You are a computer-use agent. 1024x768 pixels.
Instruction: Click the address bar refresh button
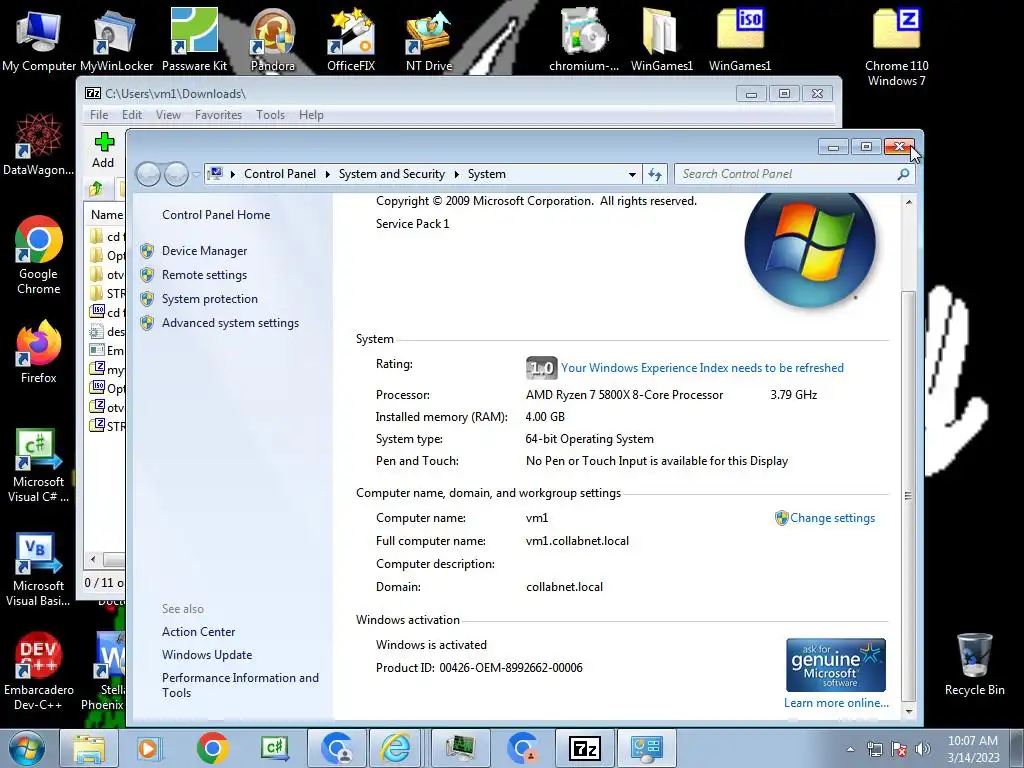tap(654, 174)
